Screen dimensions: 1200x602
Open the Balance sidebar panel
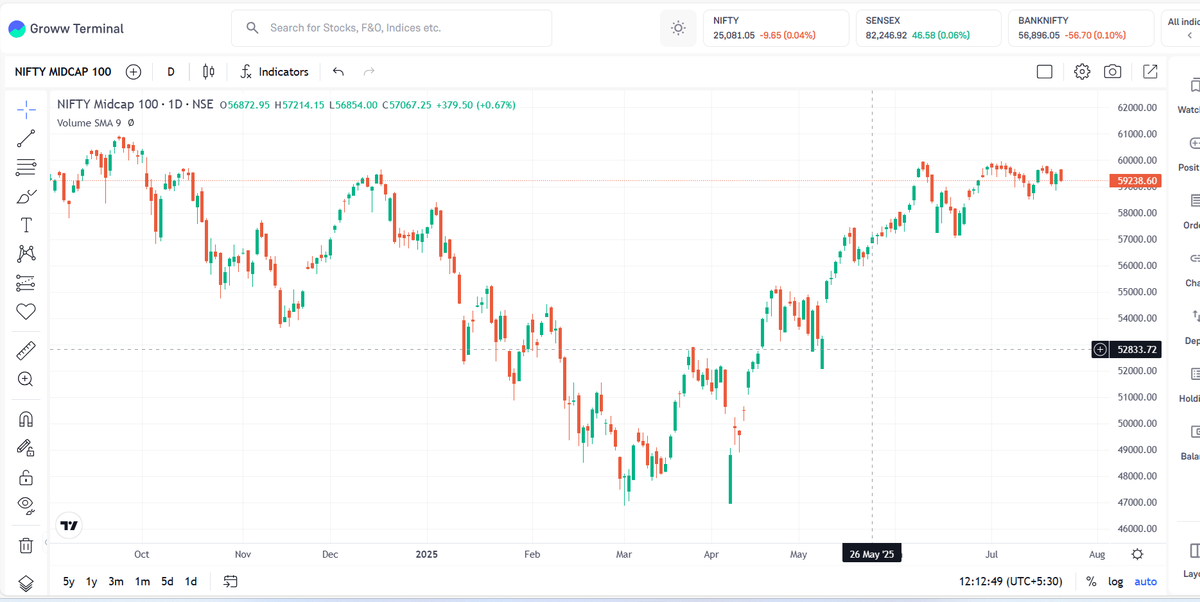coord(1190,442)
